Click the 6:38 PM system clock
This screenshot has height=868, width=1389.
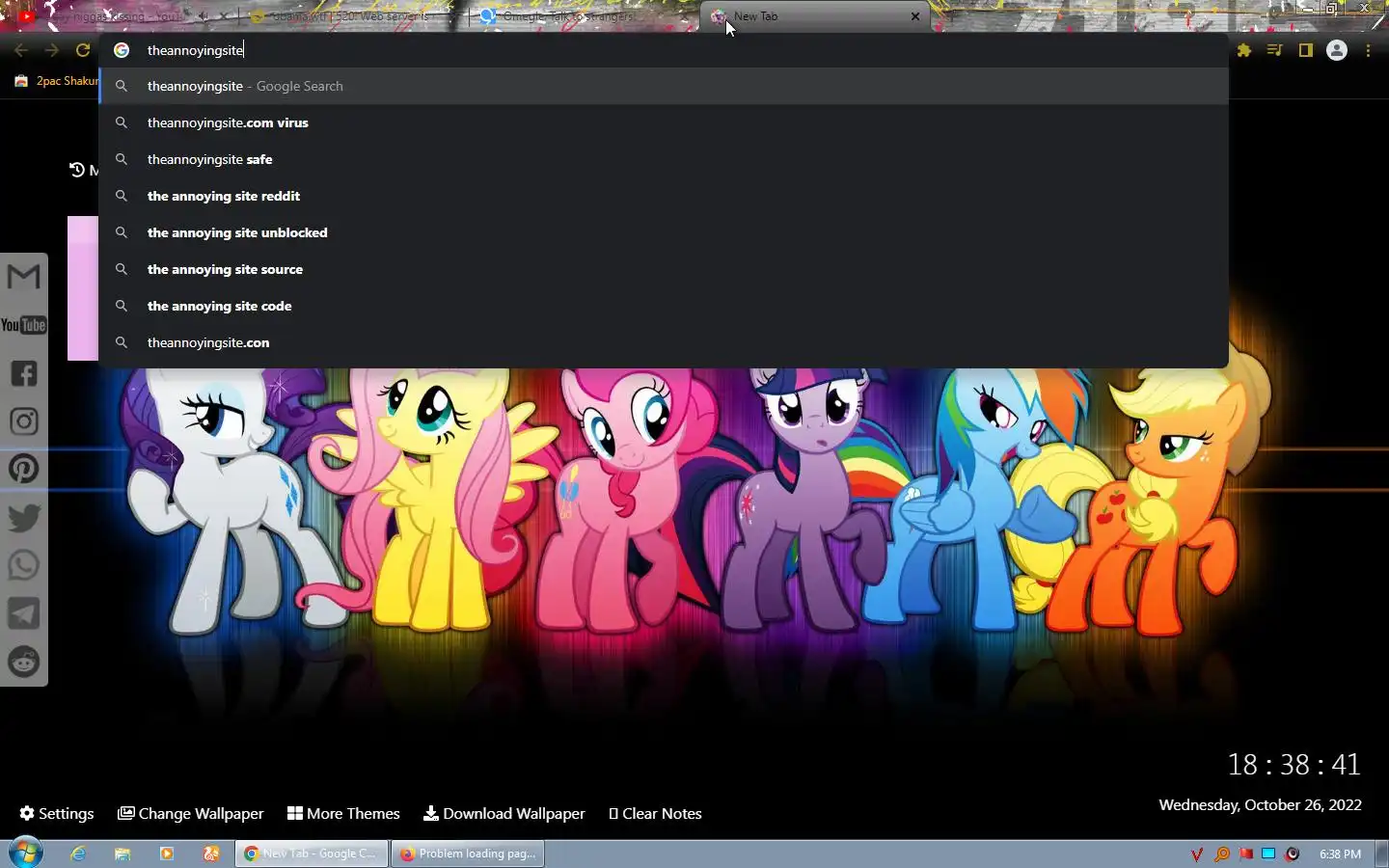click(x=1340, y=854)
